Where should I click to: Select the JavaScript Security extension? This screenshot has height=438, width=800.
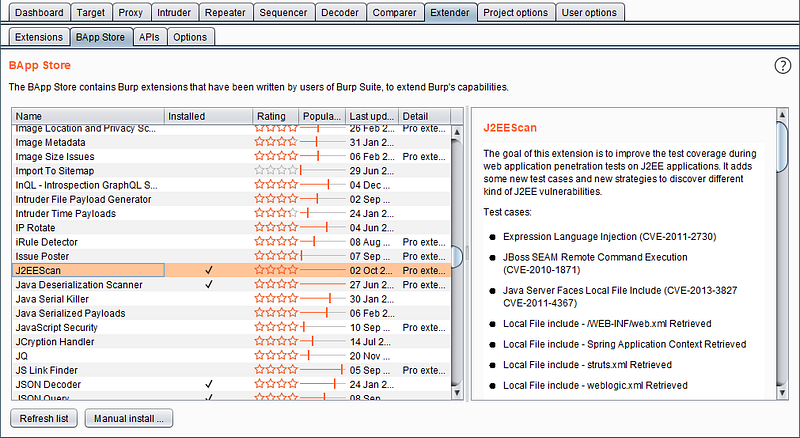(232, 327)
